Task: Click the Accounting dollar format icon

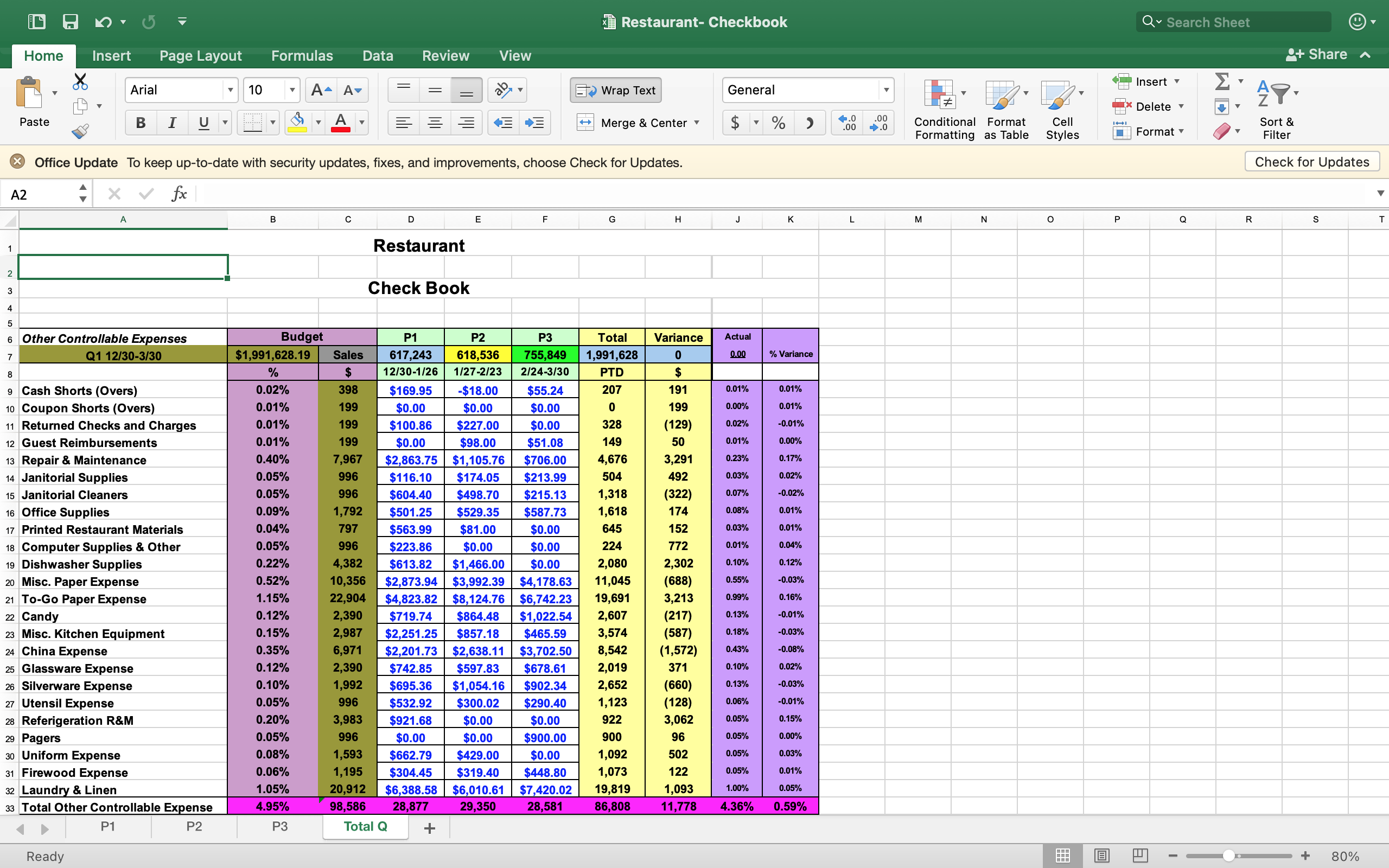Action: [x=735, y=123]
